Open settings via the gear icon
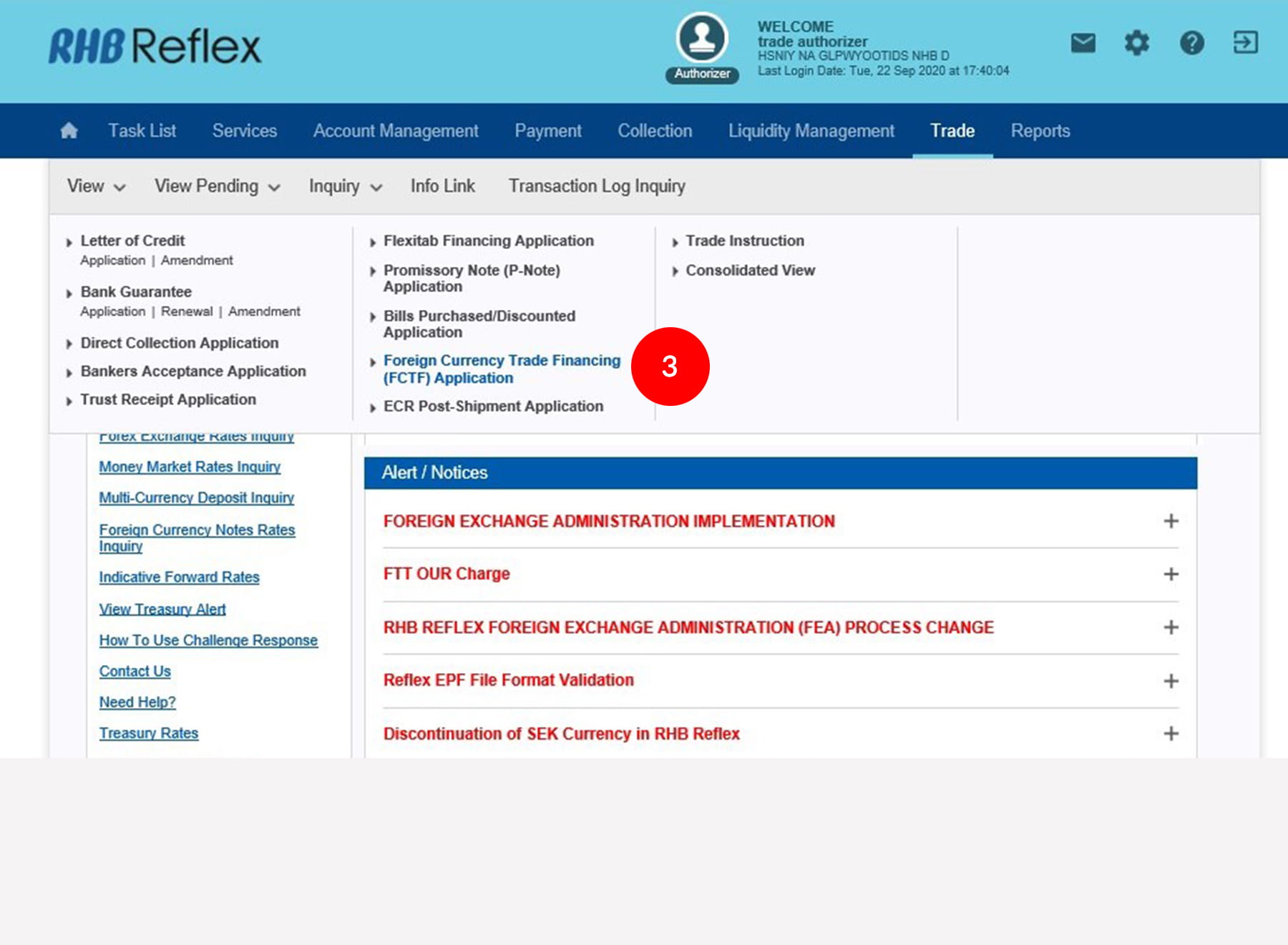Image resolution: width=1288 pixels, height=945 pixels. coord(1136,43)
